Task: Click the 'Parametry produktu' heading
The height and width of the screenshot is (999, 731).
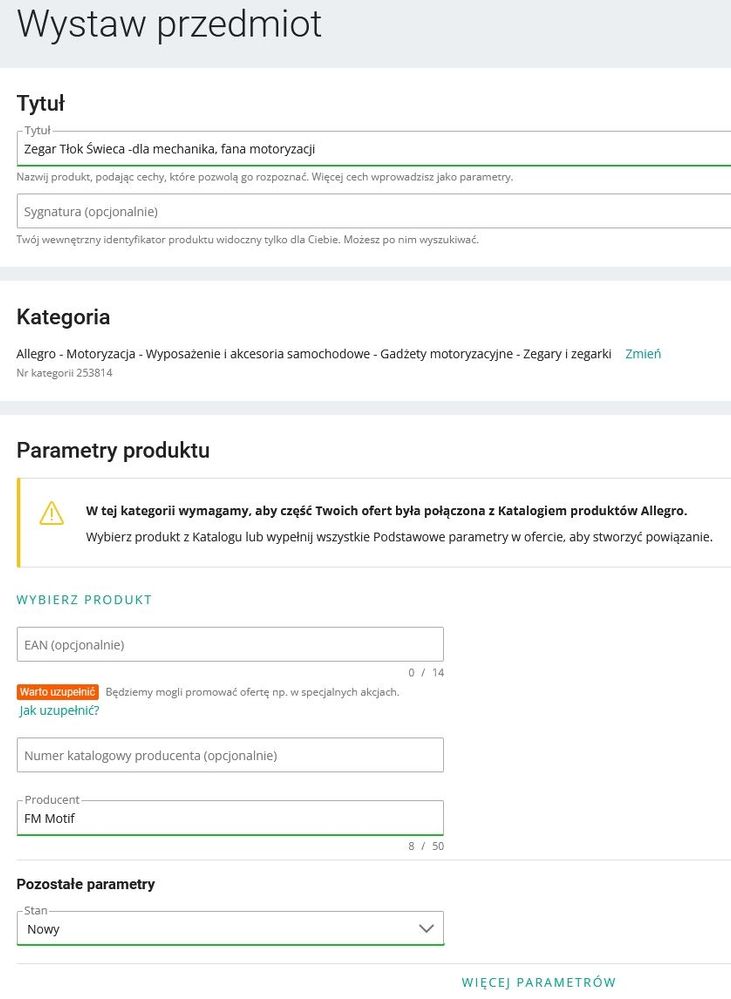Action: tap(113, 450)
